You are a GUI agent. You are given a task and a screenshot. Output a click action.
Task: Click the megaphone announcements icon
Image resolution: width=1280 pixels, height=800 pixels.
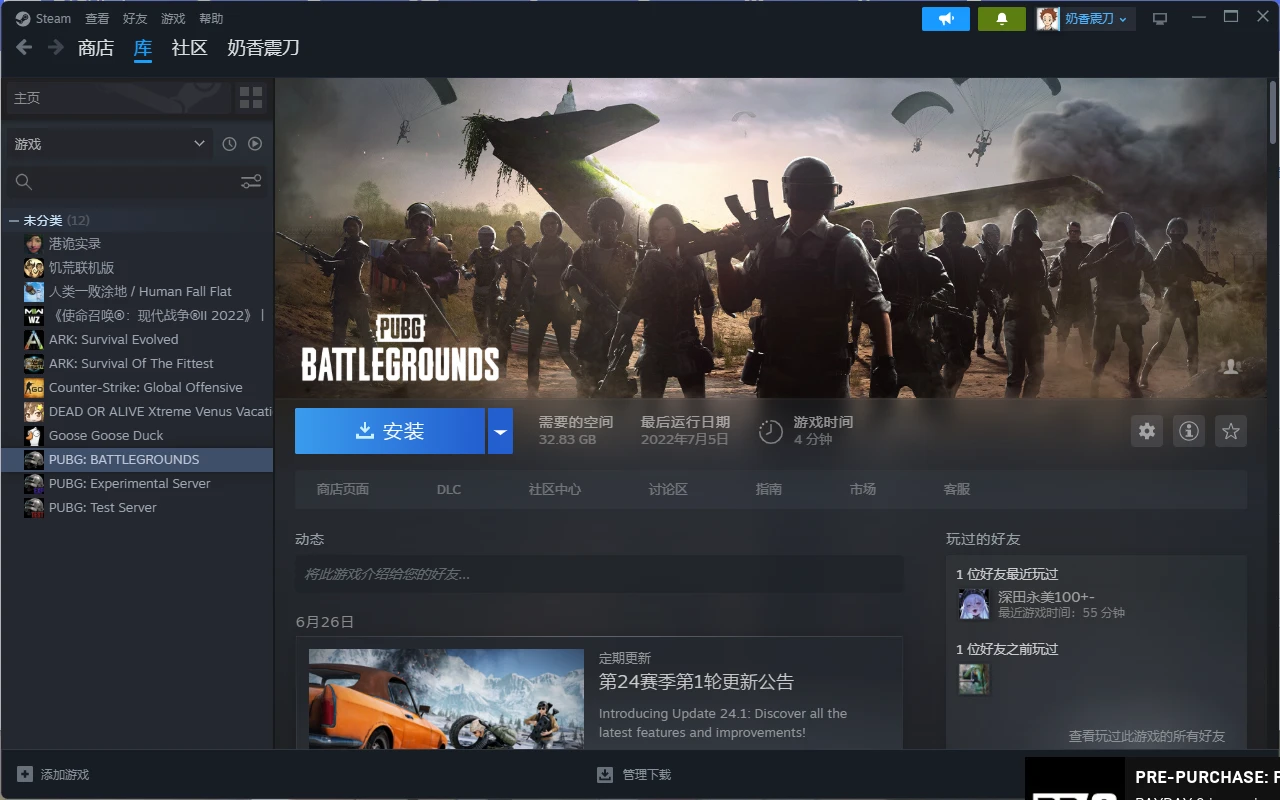pyautogui.click(x=946, y=18)
